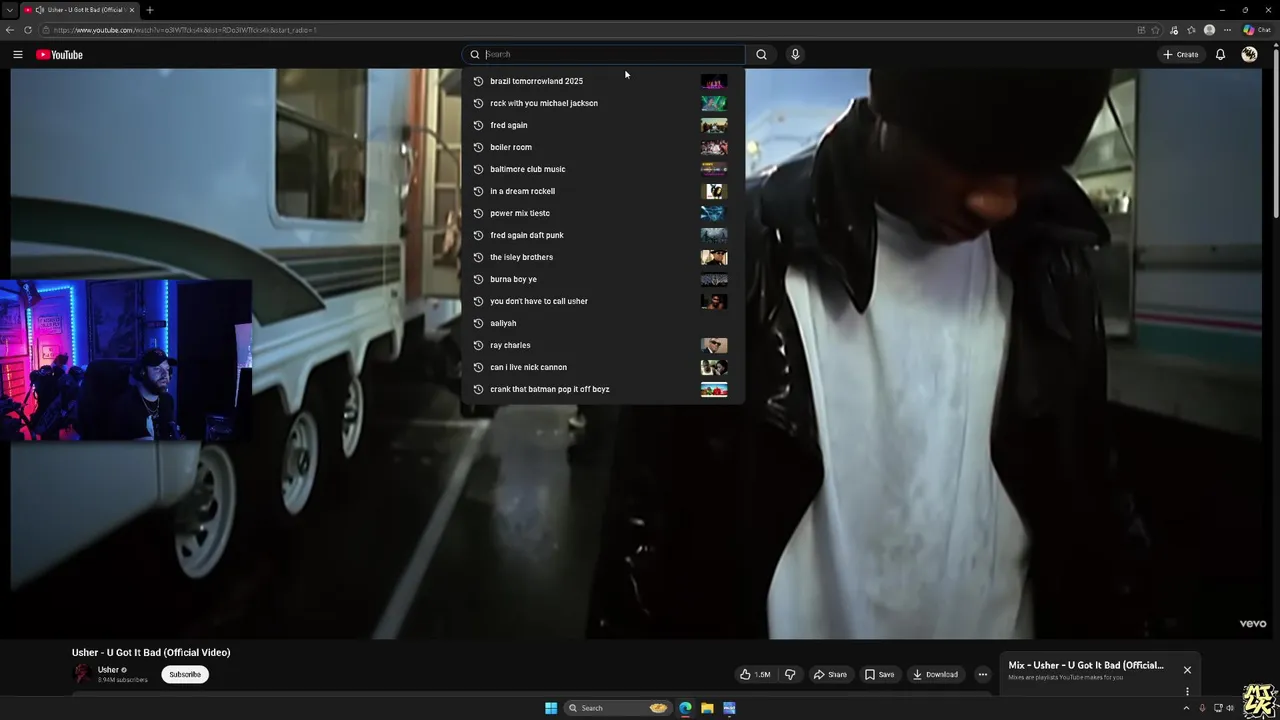The height and width of the screenshot is (720, 1280).
Task: Open the Mix playlist options menu
Action: coord(1187,691)
